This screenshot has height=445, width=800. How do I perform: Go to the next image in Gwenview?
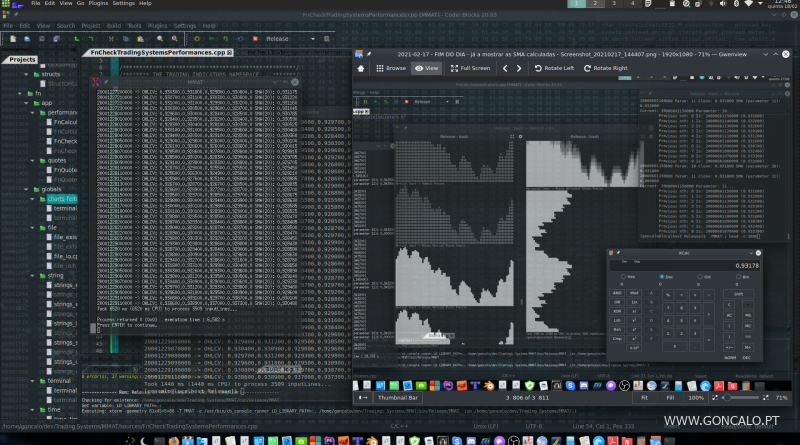pos(520,68)
